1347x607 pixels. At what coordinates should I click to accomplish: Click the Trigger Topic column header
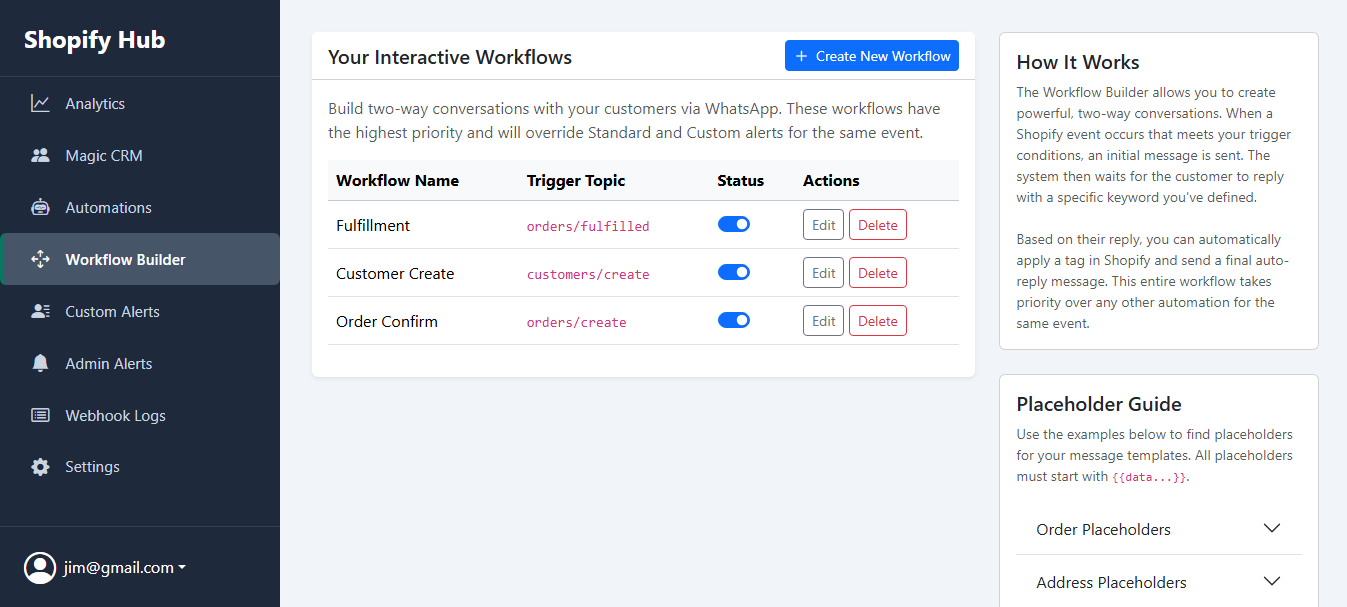coord(576,181)
